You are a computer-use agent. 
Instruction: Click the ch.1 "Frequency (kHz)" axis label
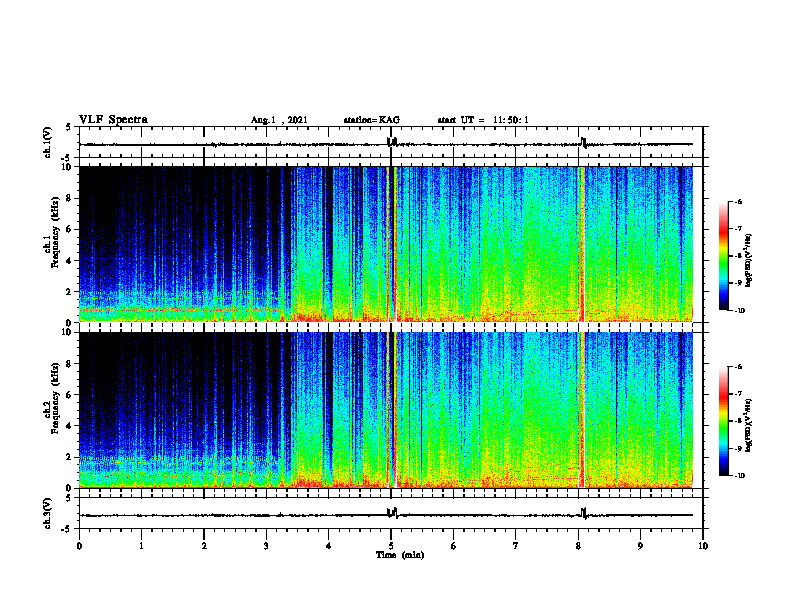56,232
